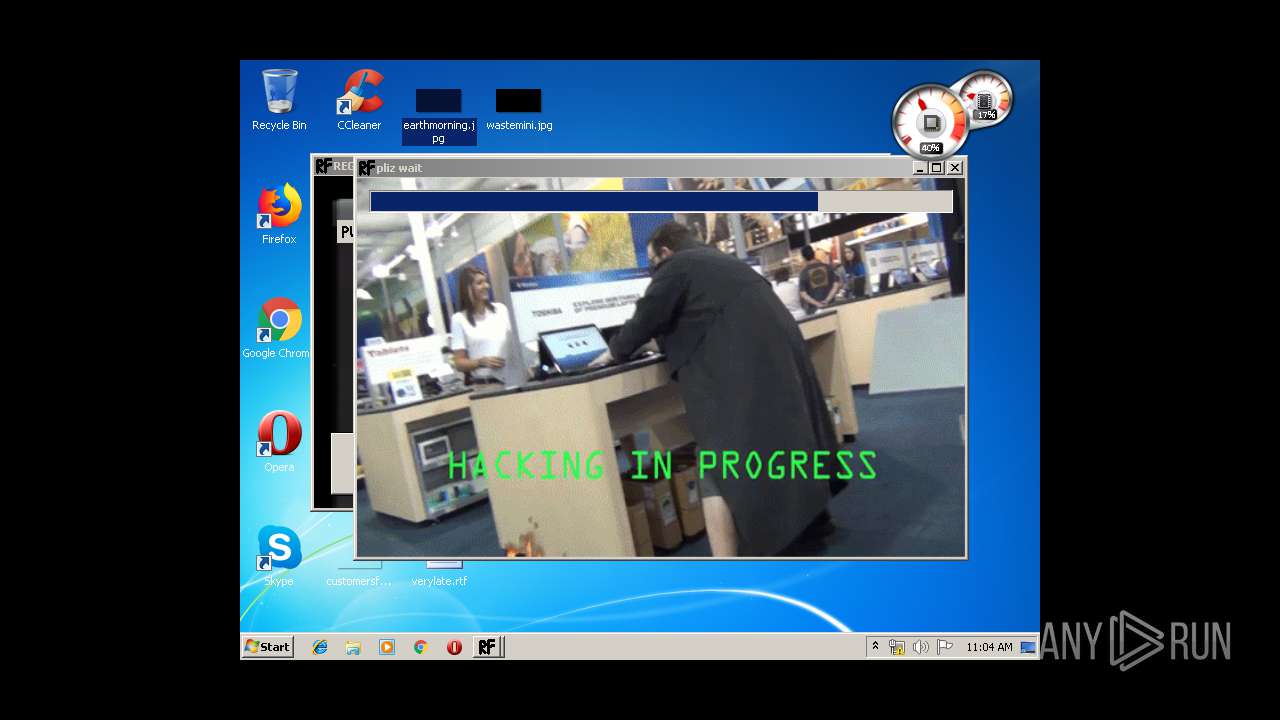Open the Recycle Bin desktop icon
Viewport: 1280px width, 720px height.
(x=279, y=100)
